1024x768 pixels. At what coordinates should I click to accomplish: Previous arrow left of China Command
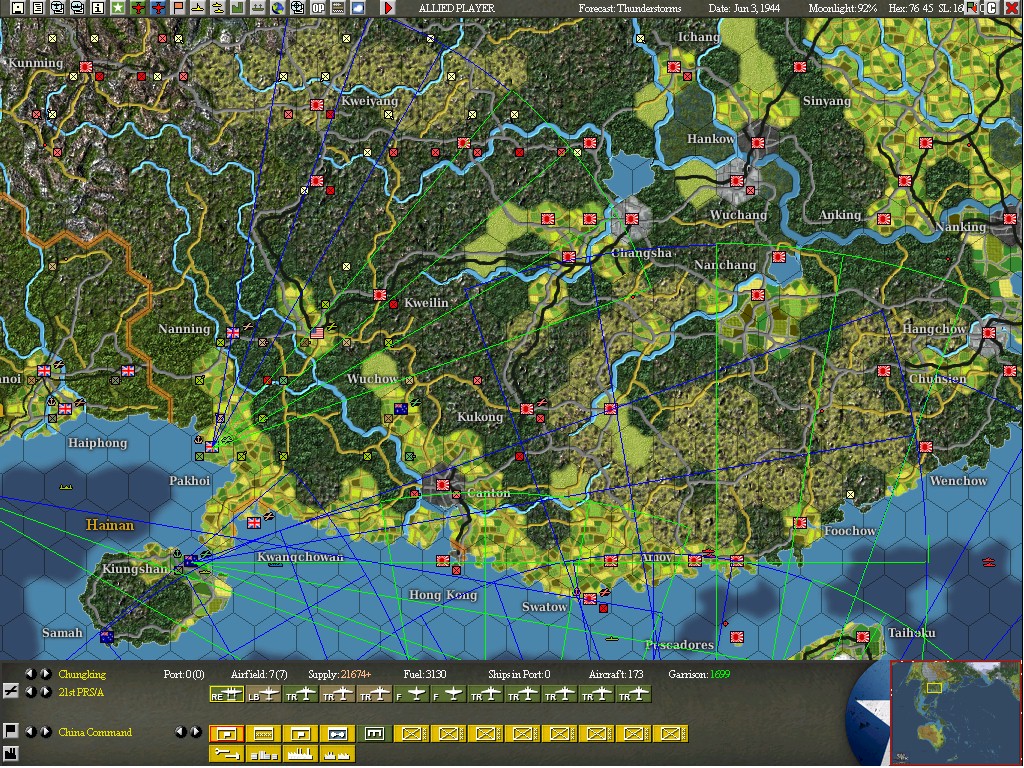(30, 732)
